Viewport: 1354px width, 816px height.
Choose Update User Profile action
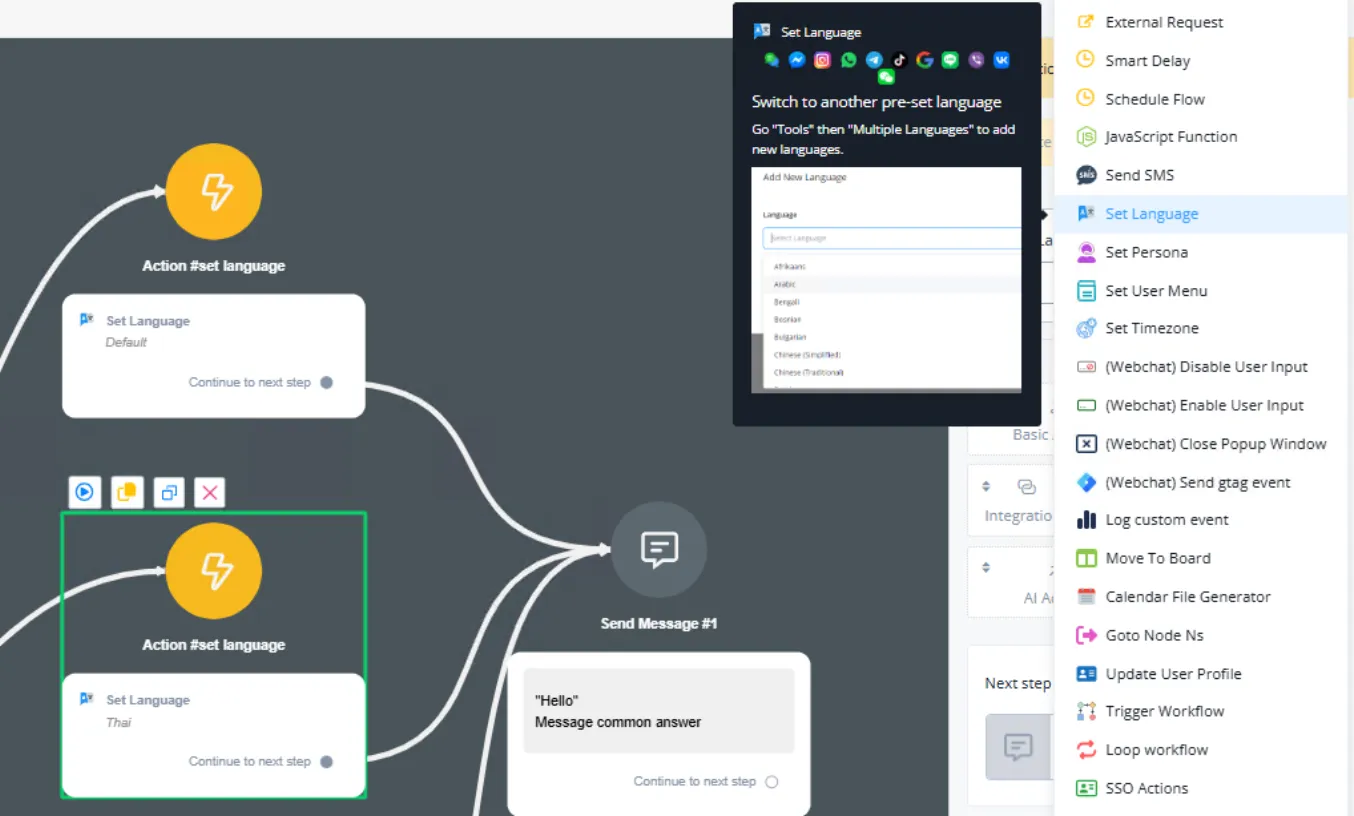(x=1201, y=674)
